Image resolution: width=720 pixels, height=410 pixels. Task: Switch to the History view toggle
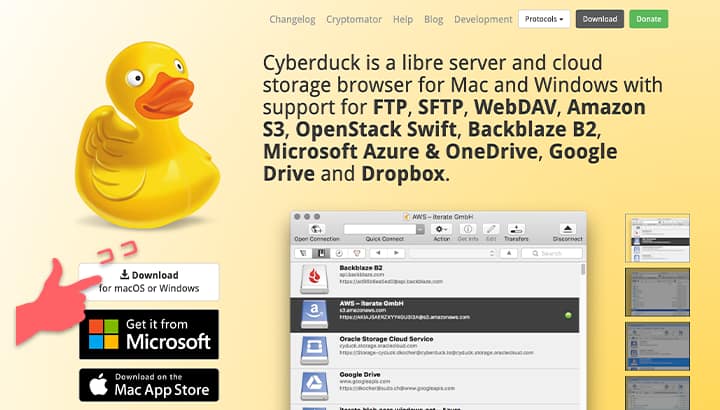339,254
